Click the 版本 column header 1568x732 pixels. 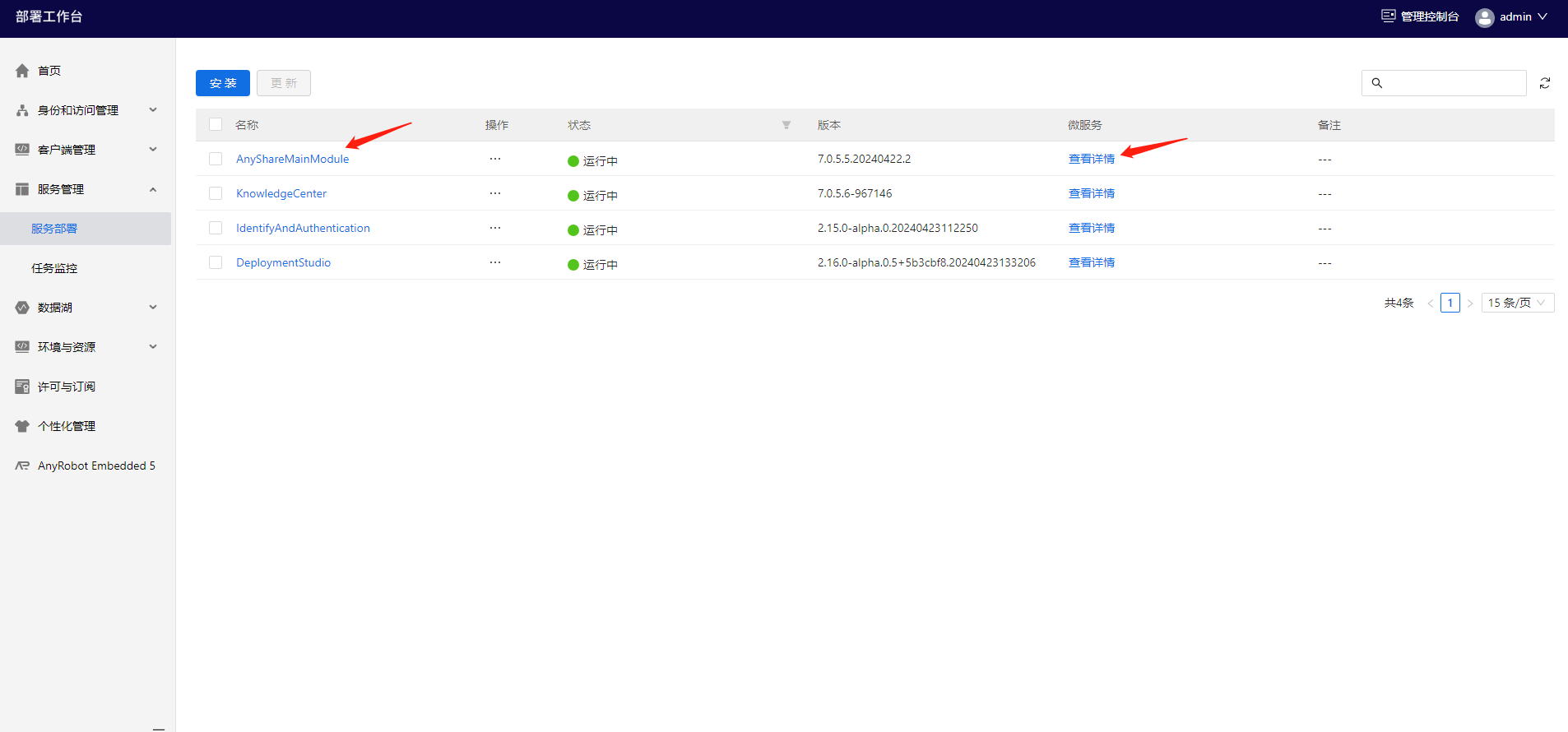click(x=829, y=125)
